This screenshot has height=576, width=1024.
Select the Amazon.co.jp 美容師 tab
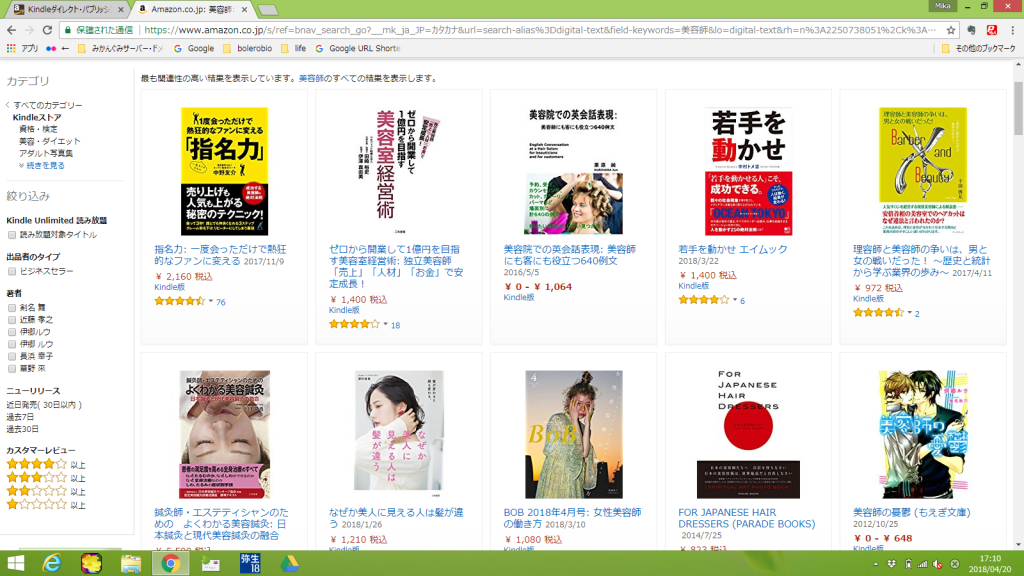[191, 10]
